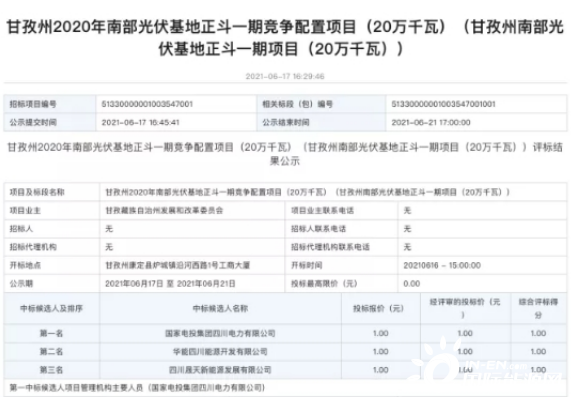571x399 pixels.
Task: Click the 中标候选人名称 column header
Action: tap(220, 309)
